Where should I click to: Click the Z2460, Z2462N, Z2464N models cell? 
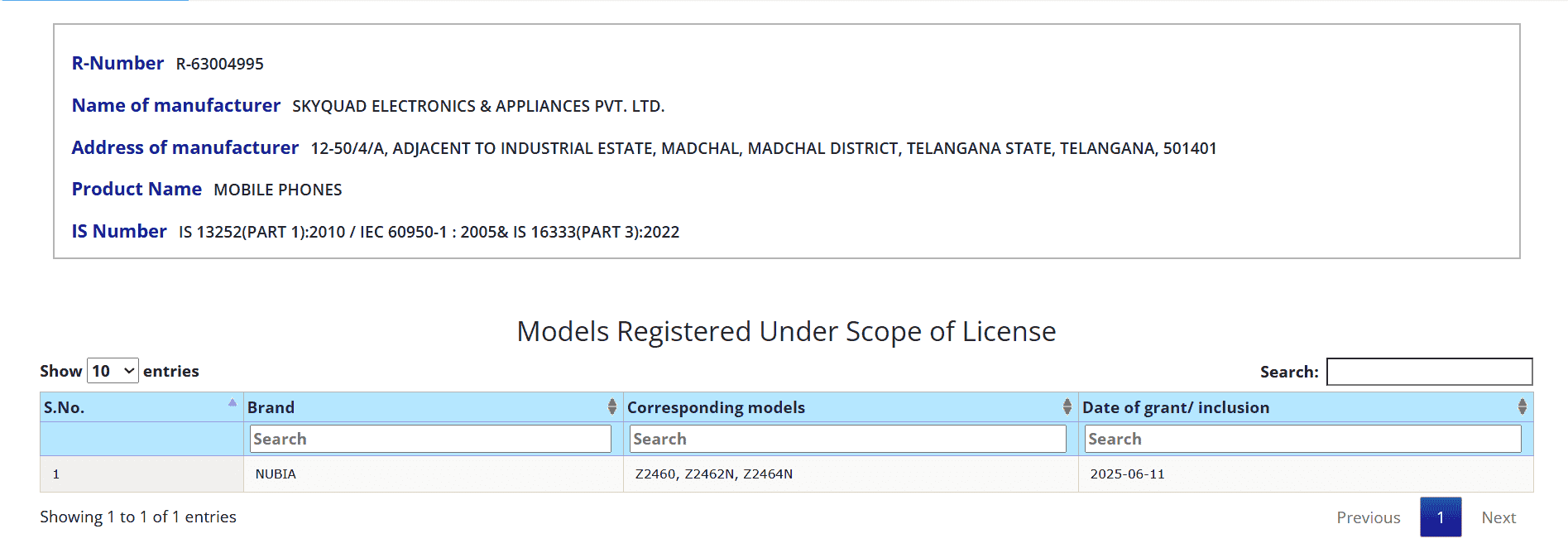[713, 474]
